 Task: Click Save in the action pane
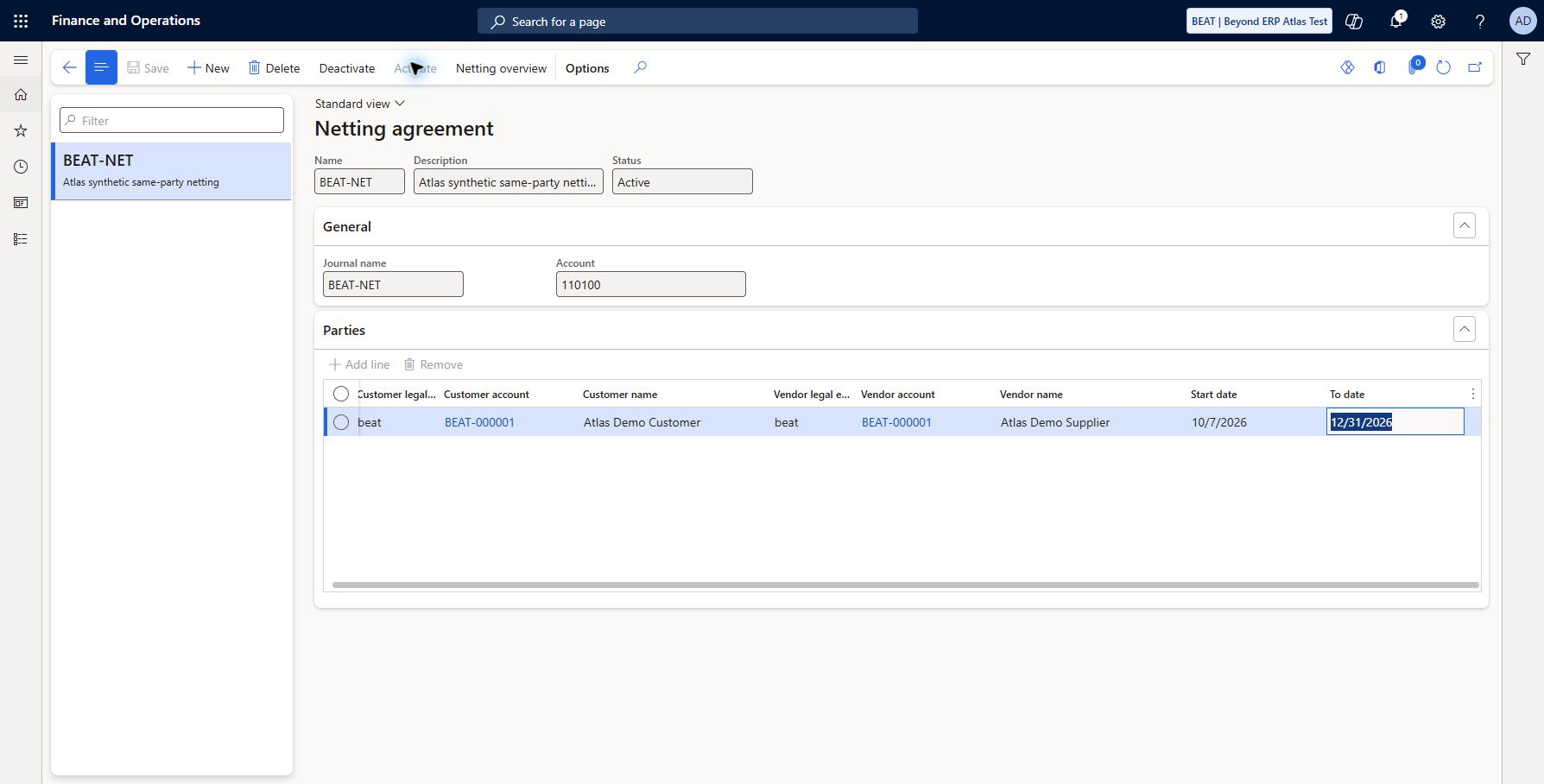coord(148,68)
